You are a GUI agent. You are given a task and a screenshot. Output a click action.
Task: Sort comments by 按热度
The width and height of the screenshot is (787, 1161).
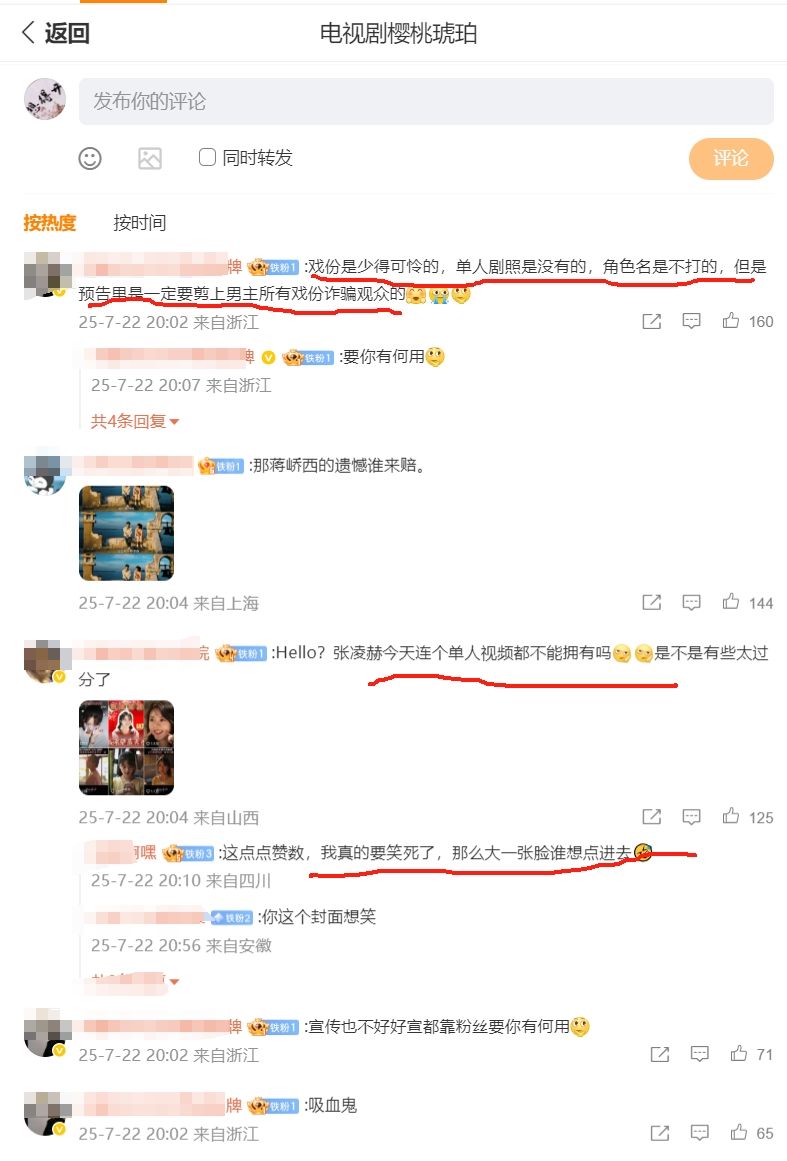tap(50, 222)
